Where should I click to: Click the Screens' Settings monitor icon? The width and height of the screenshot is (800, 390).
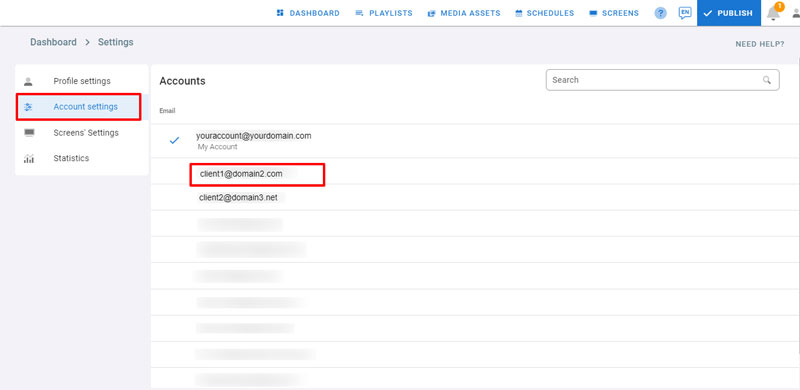[x=29, y=133]
